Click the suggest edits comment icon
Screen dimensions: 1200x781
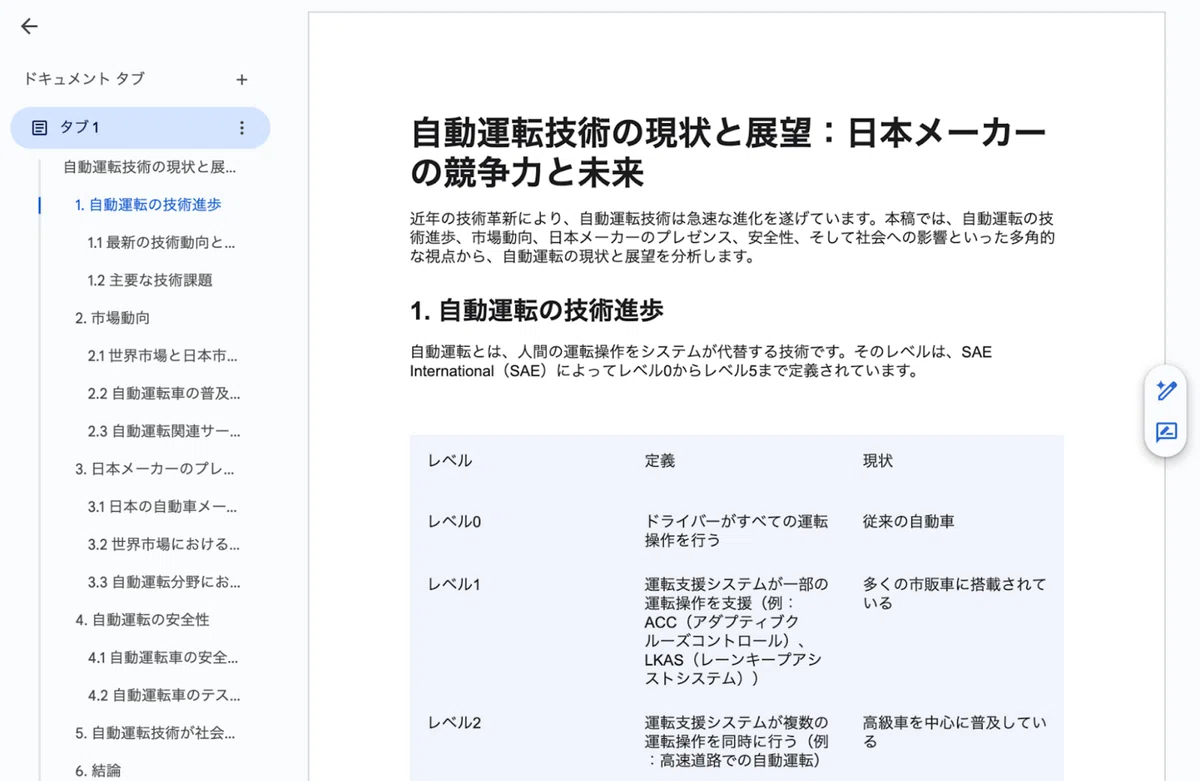(x=1166, y=433)
